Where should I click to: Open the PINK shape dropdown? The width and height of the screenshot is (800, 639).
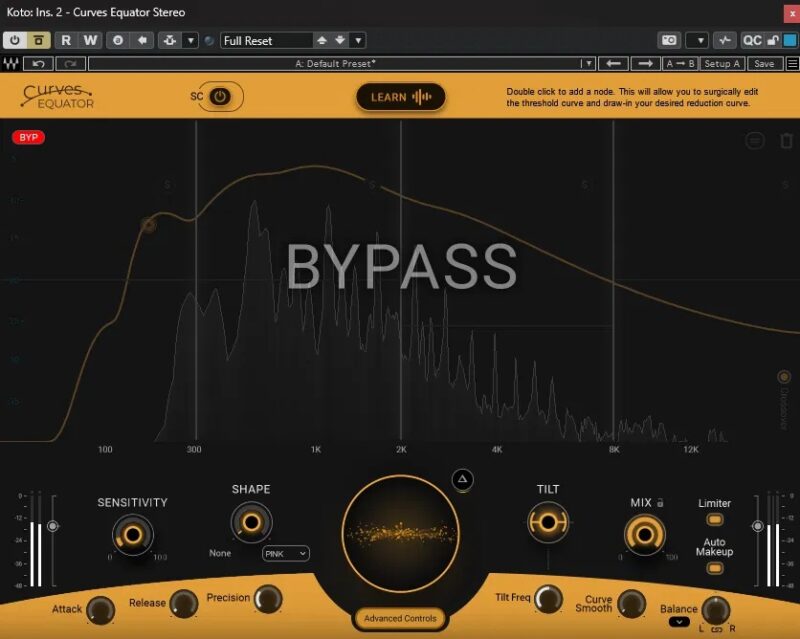click(285, 554)
